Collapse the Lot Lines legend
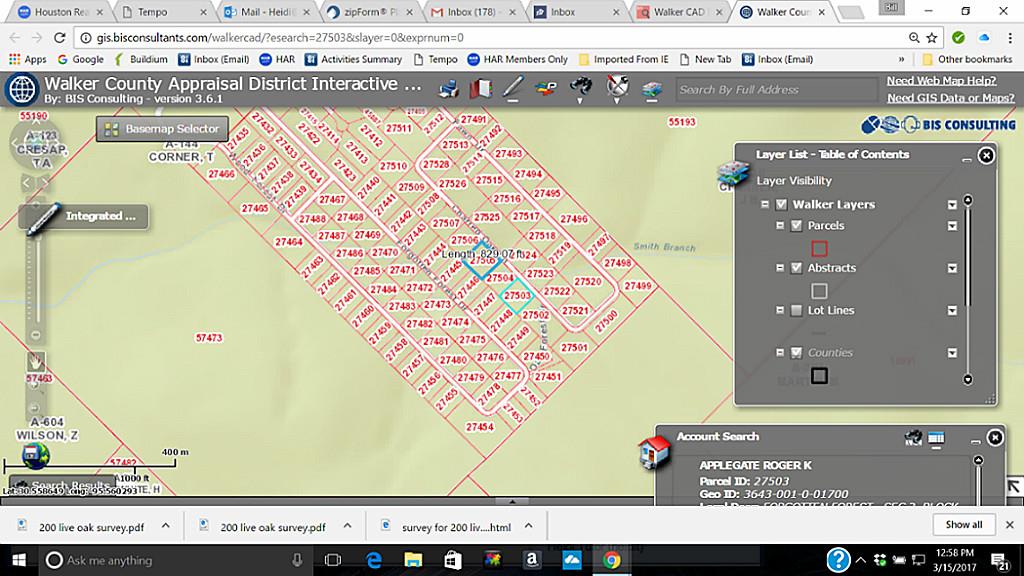 coord(780,310)
